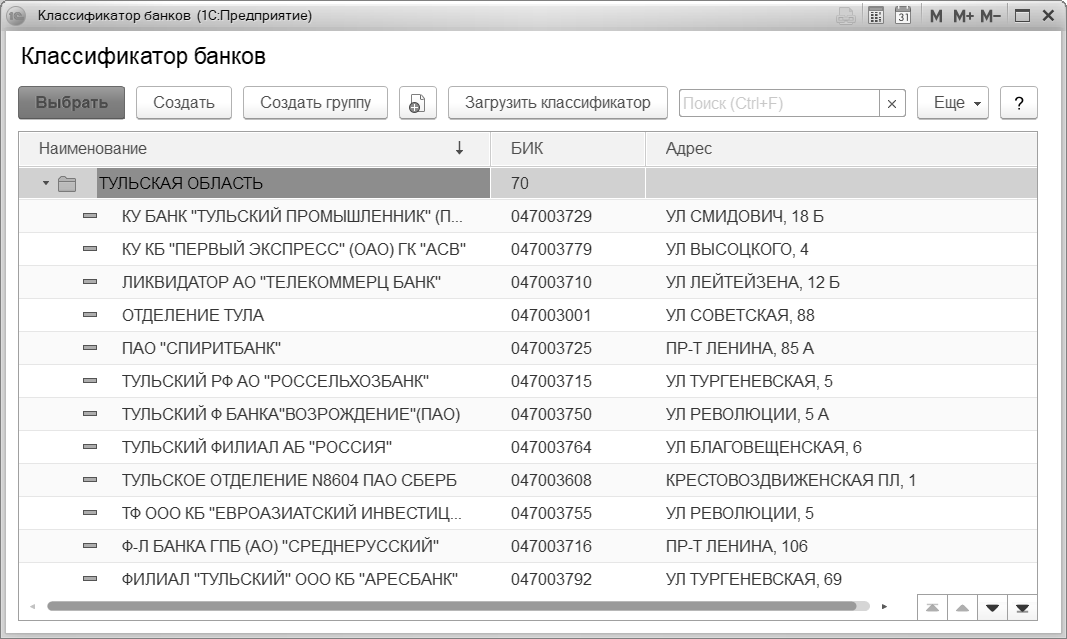This screenshot has width=1067, height=639.
Task: Click address УЛ ТУРГЕНЕВСКАЯ, 69
Action: click(x=753, y=579)
